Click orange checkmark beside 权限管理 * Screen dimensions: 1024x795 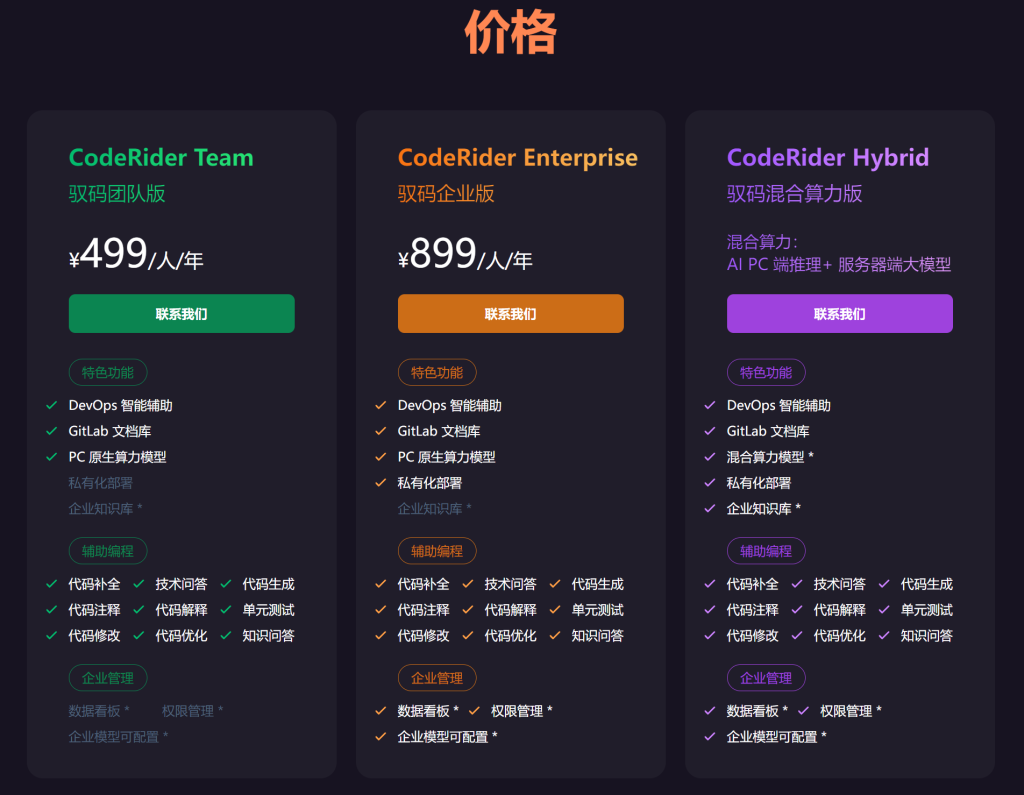[x=474, y=711]
